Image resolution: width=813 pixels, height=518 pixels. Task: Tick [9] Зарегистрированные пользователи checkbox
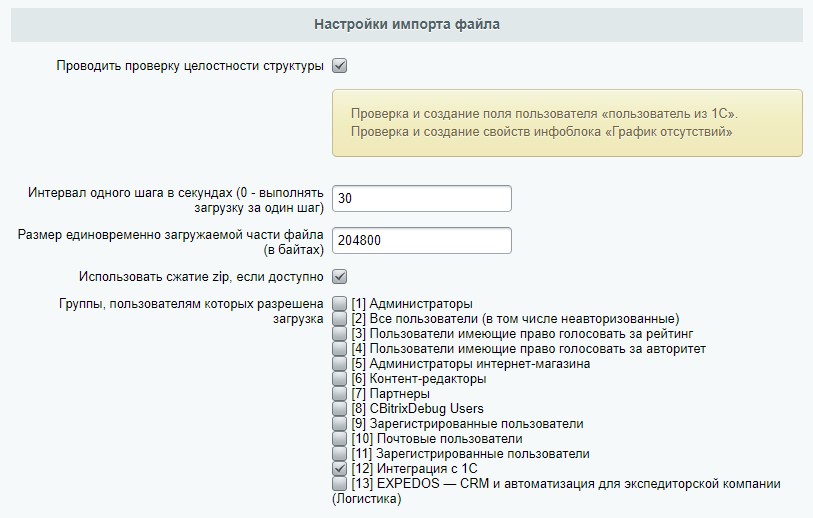[x=341, y=424]
